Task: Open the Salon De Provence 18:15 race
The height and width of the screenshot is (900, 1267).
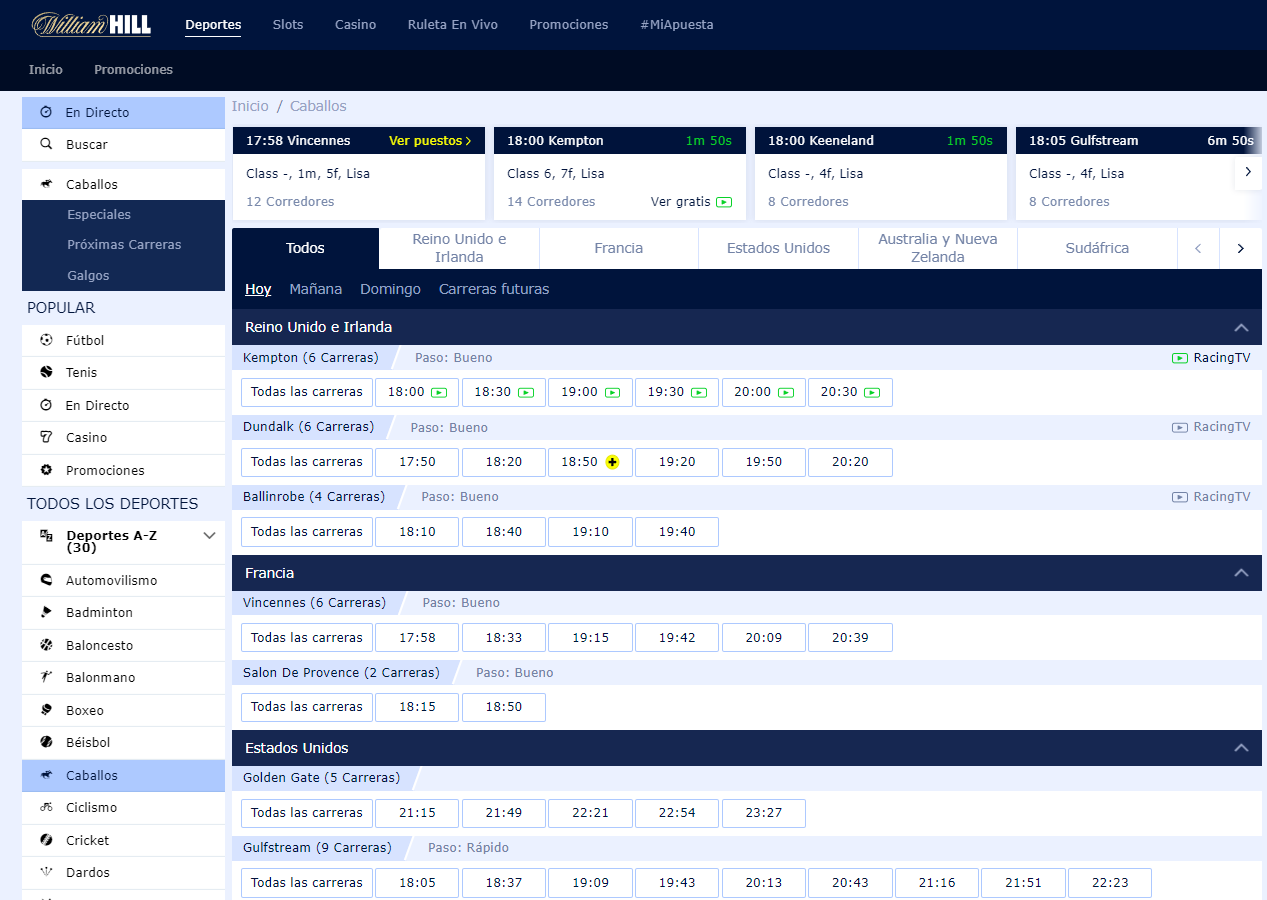Action: click(417, 707)
